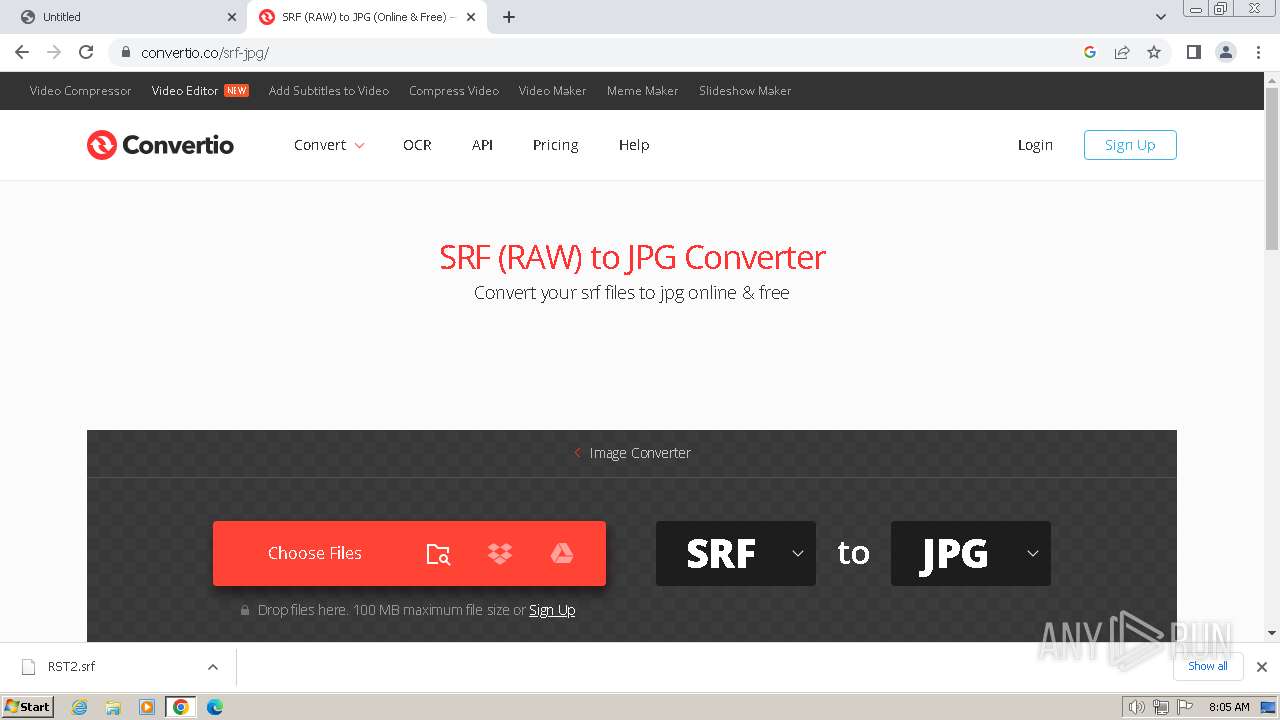Open the JPG target format dropdown

coord(971,553)
